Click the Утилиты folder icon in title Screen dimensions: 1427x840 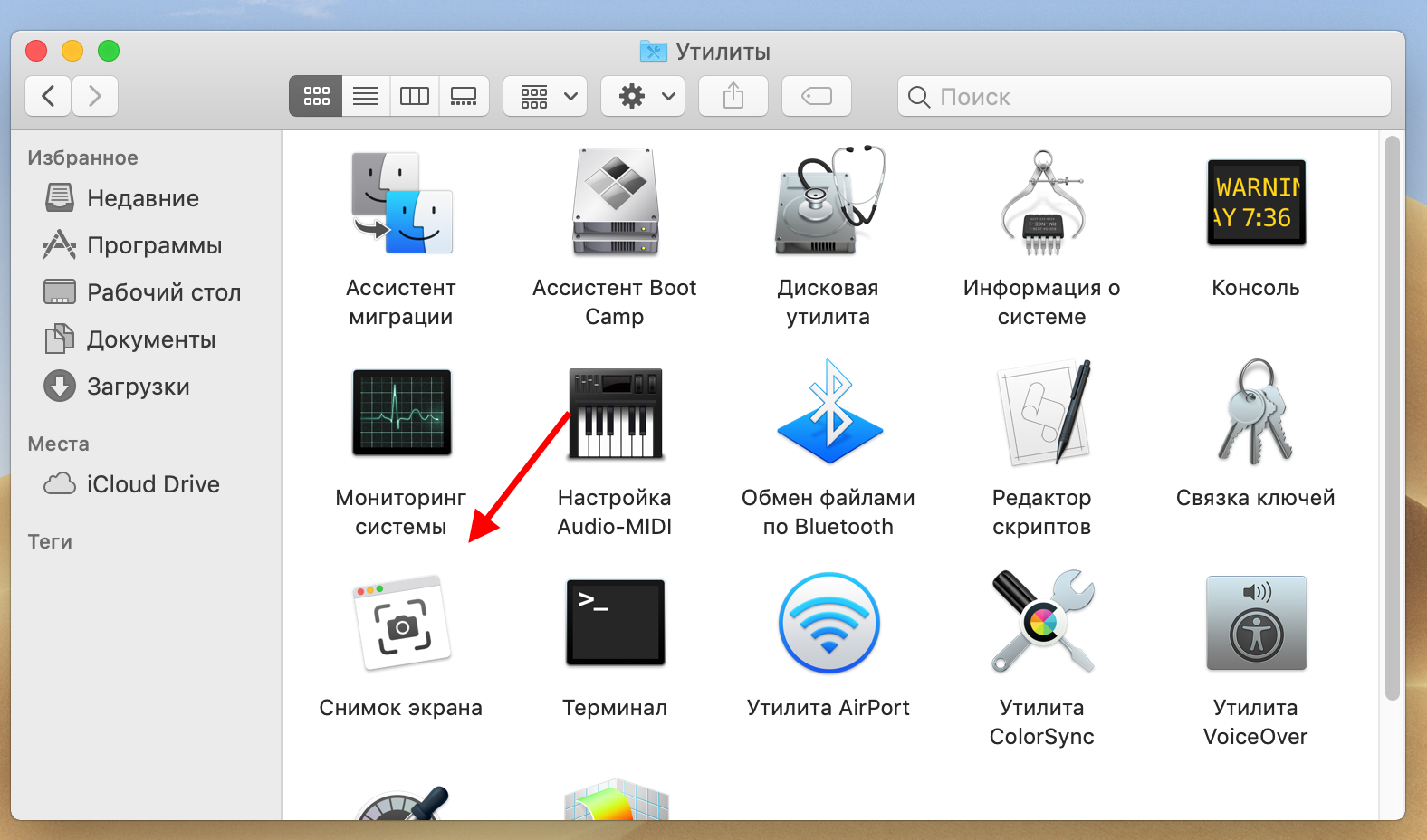point(653,51)
